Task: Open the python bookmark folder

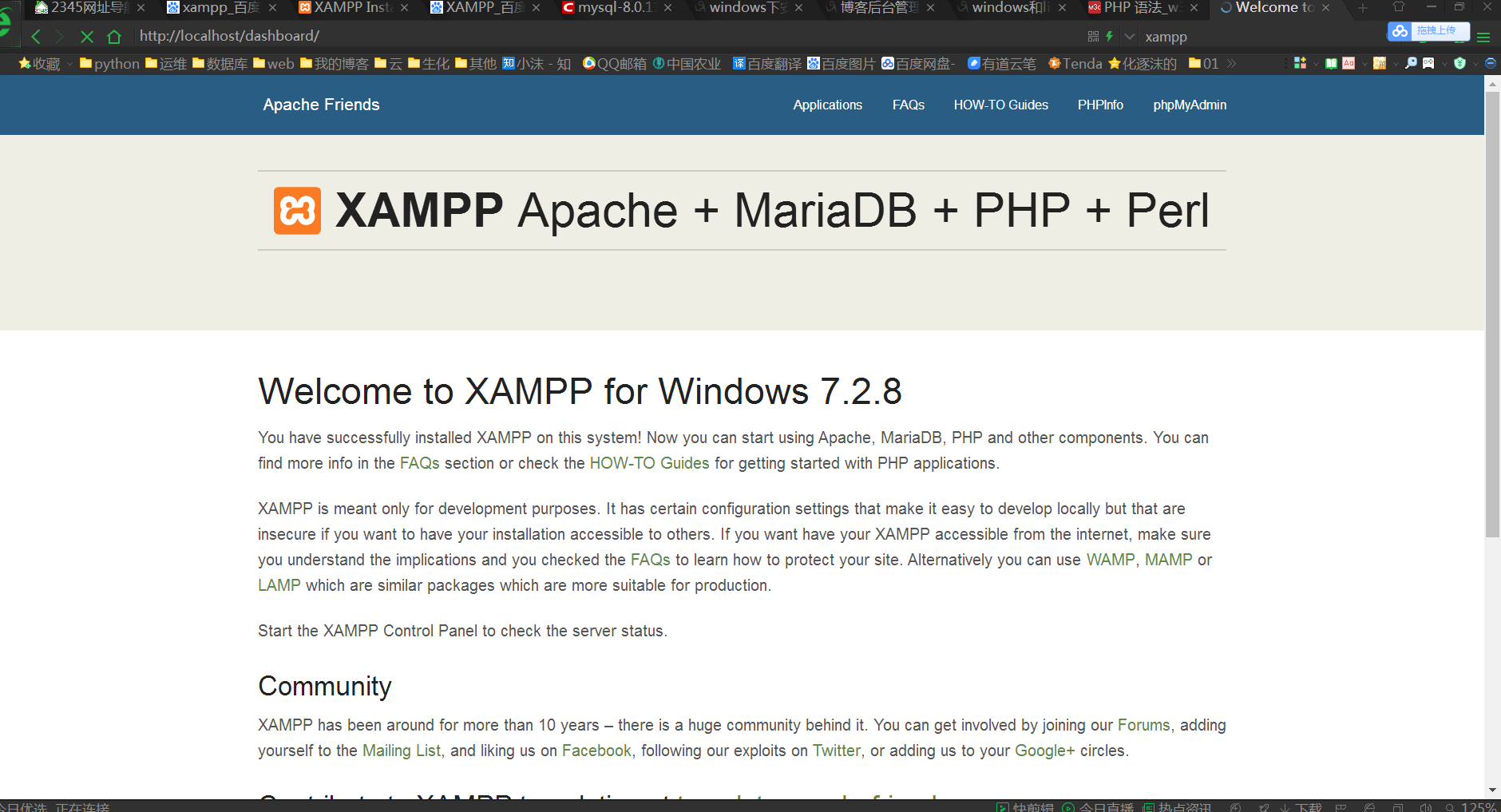Action: click(109, 63)
